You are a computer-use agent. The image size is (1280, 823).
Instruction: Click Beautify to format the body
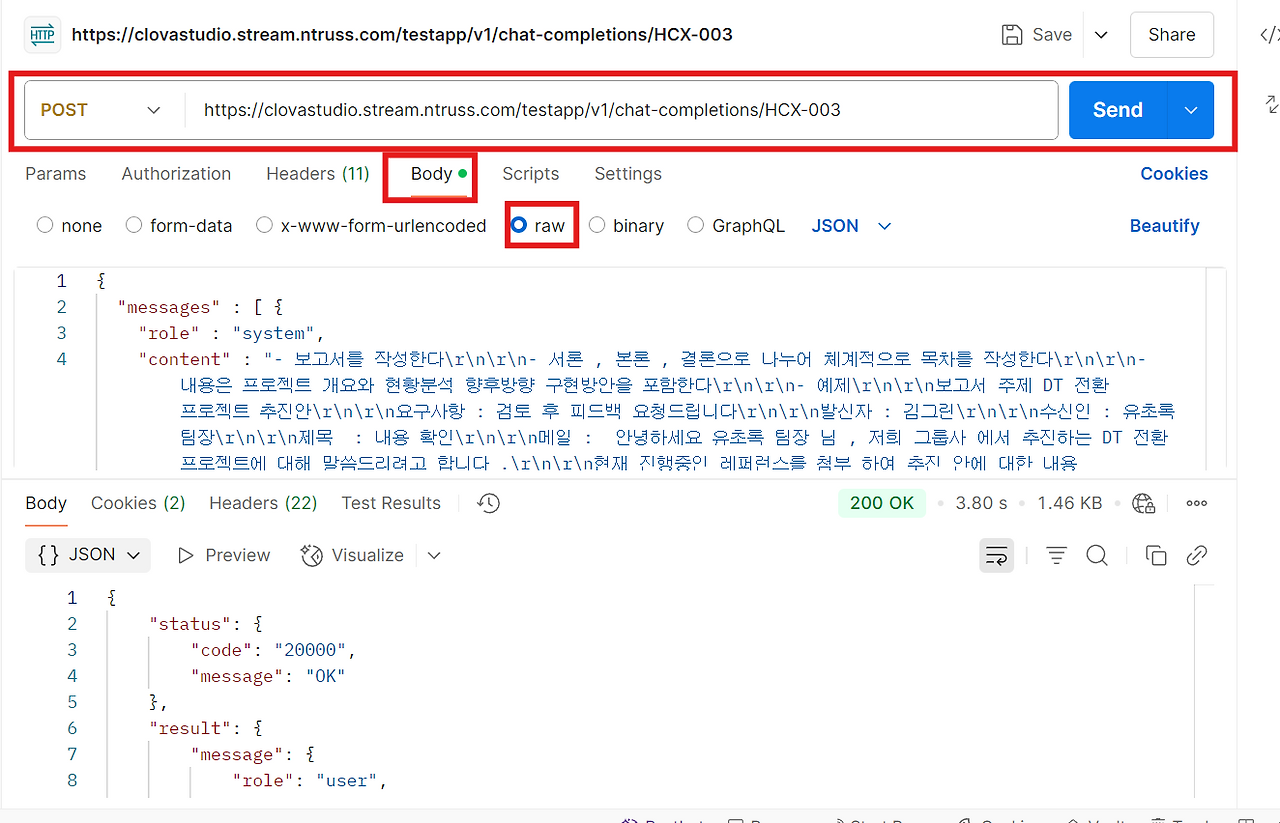coord(1164,226)
